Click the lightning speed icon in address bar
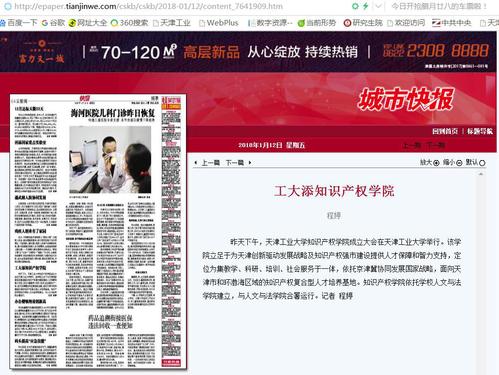The height and width of the screenshot is (375, 499). [365, 6]
